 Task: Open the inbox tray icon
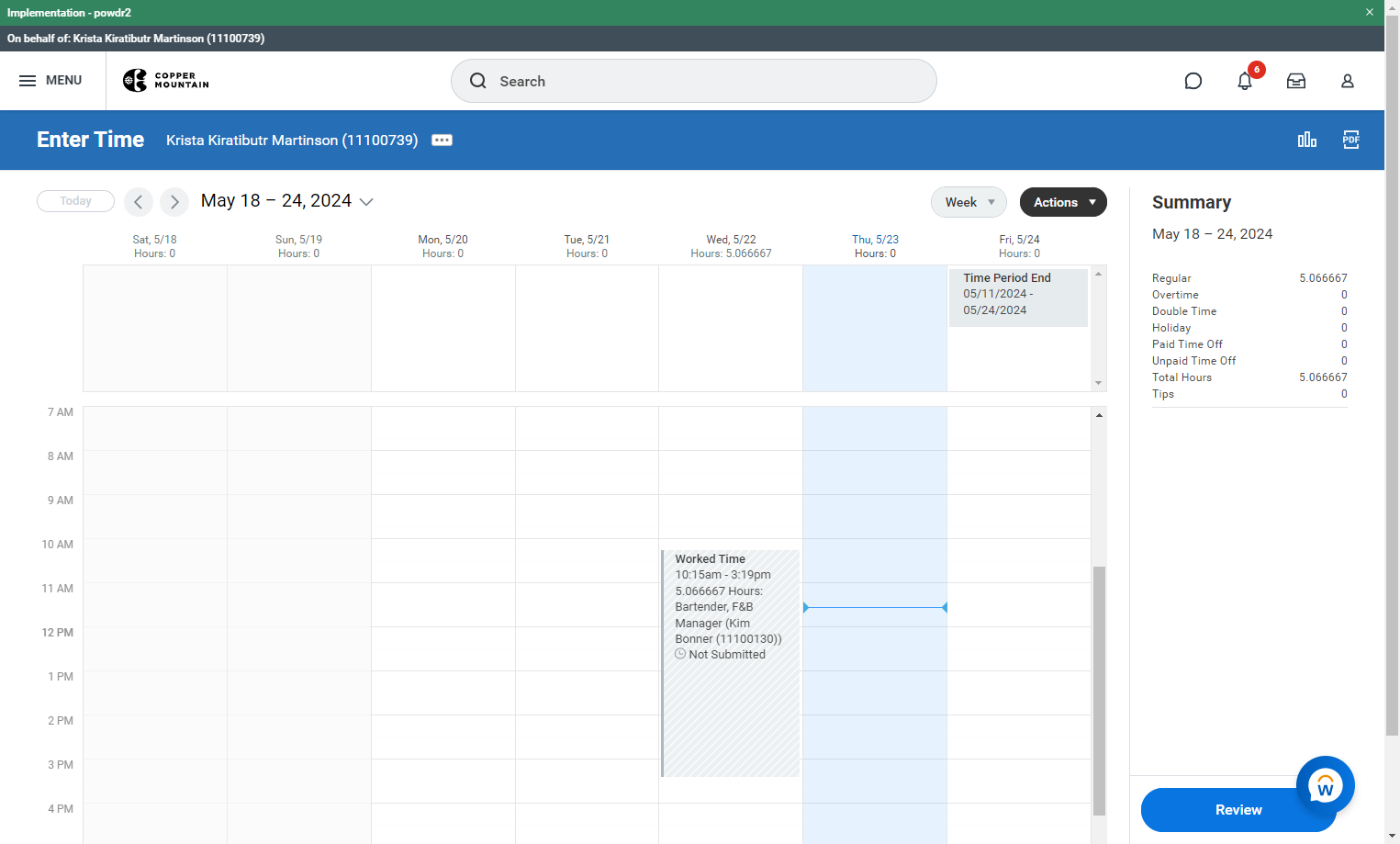[x=1295, y=81]
